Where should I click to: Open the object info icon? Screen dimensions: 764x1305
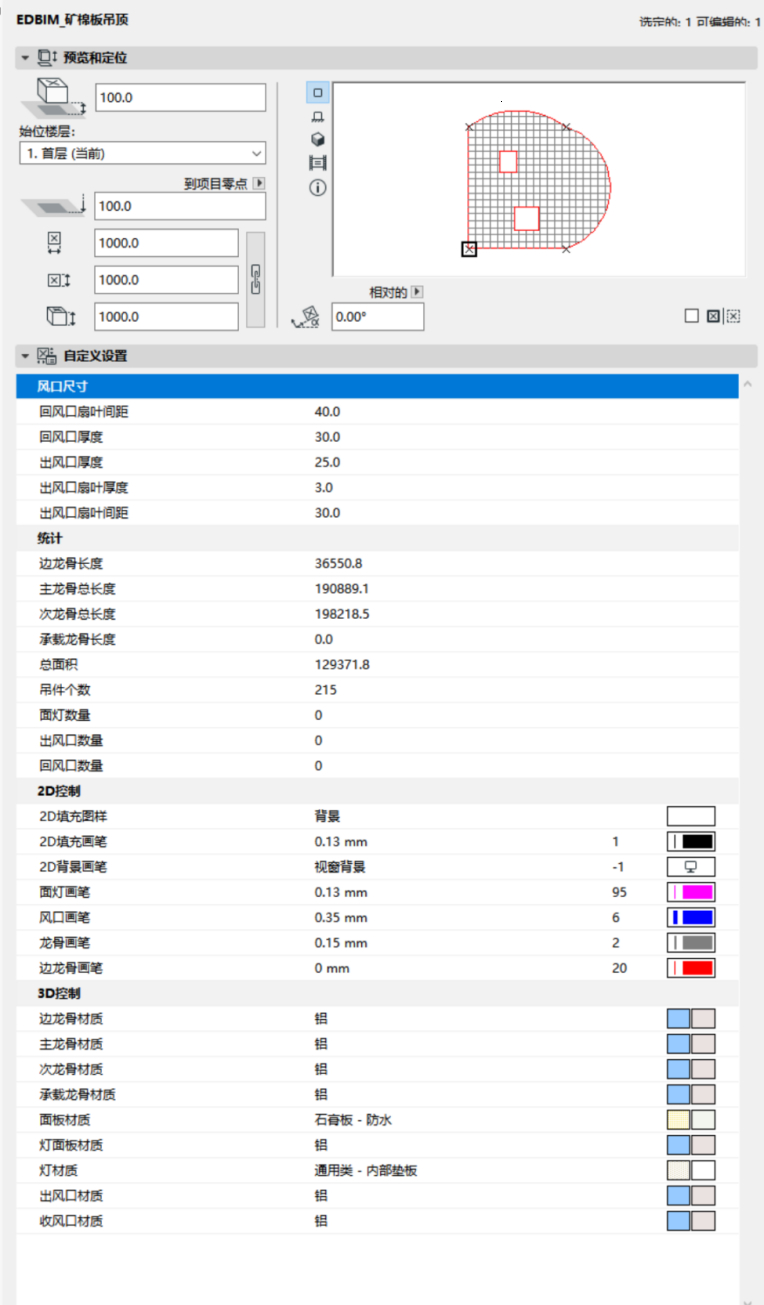coord(318,187)
